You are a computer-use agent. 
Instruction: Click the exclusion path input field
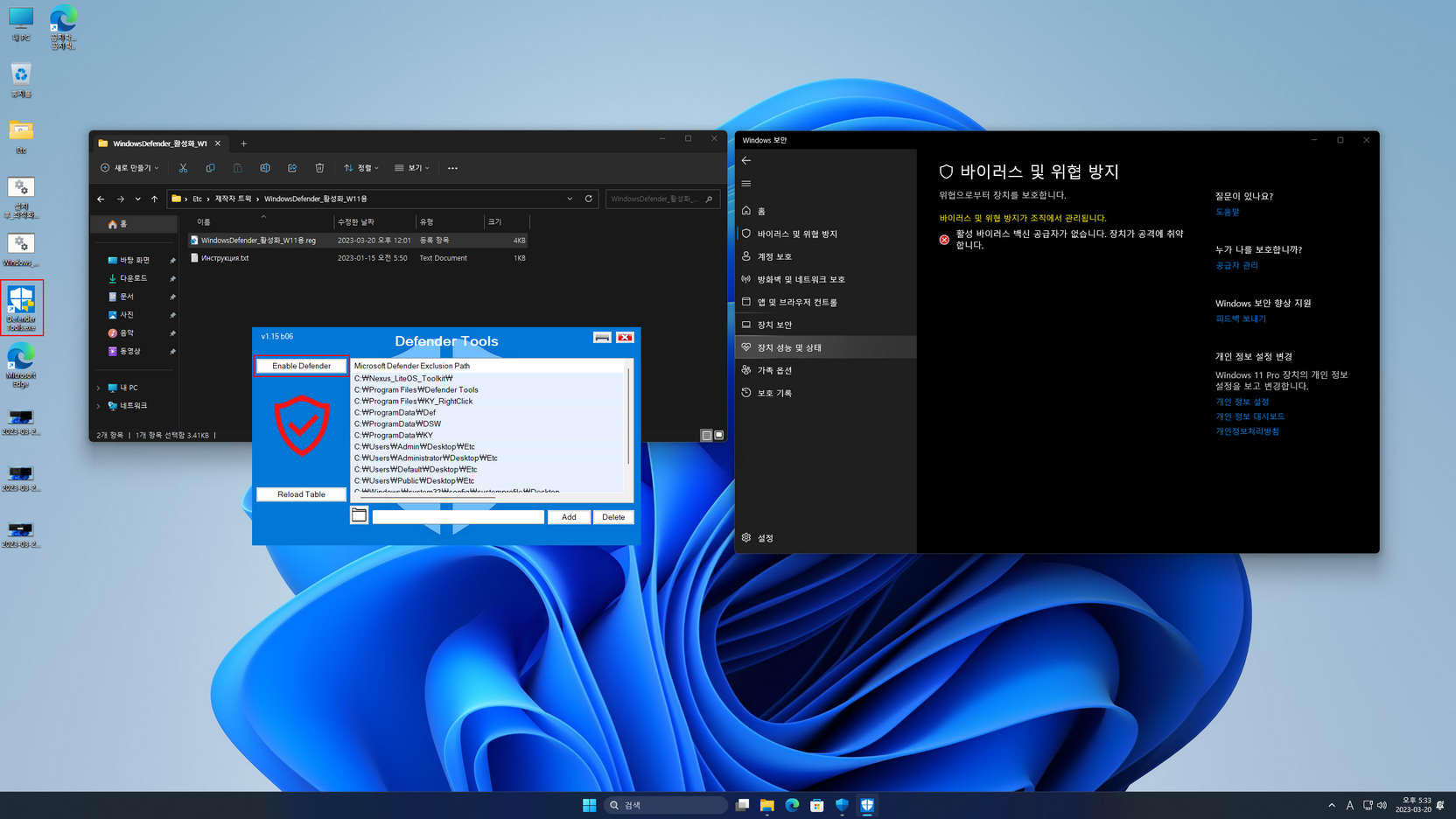tap(458, 517)
